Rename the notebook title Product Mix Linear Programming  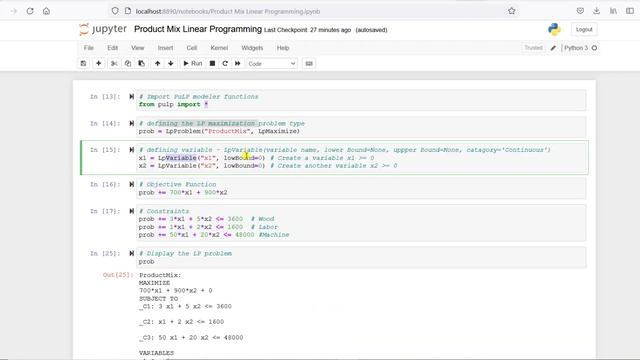(x=198, y=29)
